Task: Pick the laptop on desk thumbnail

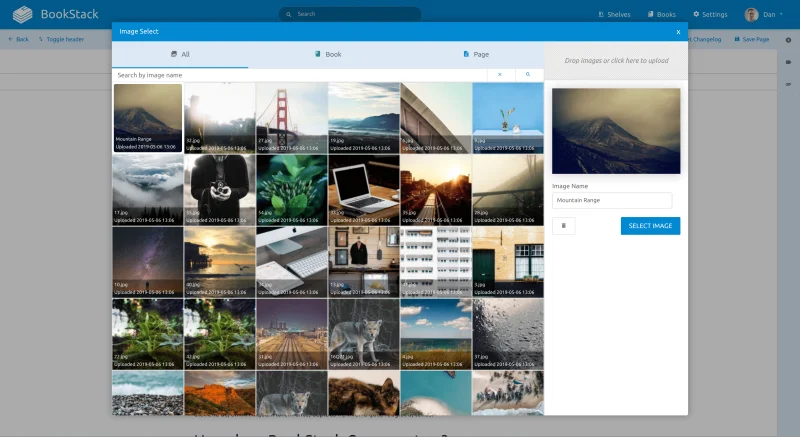Action: tap(363, 189)
